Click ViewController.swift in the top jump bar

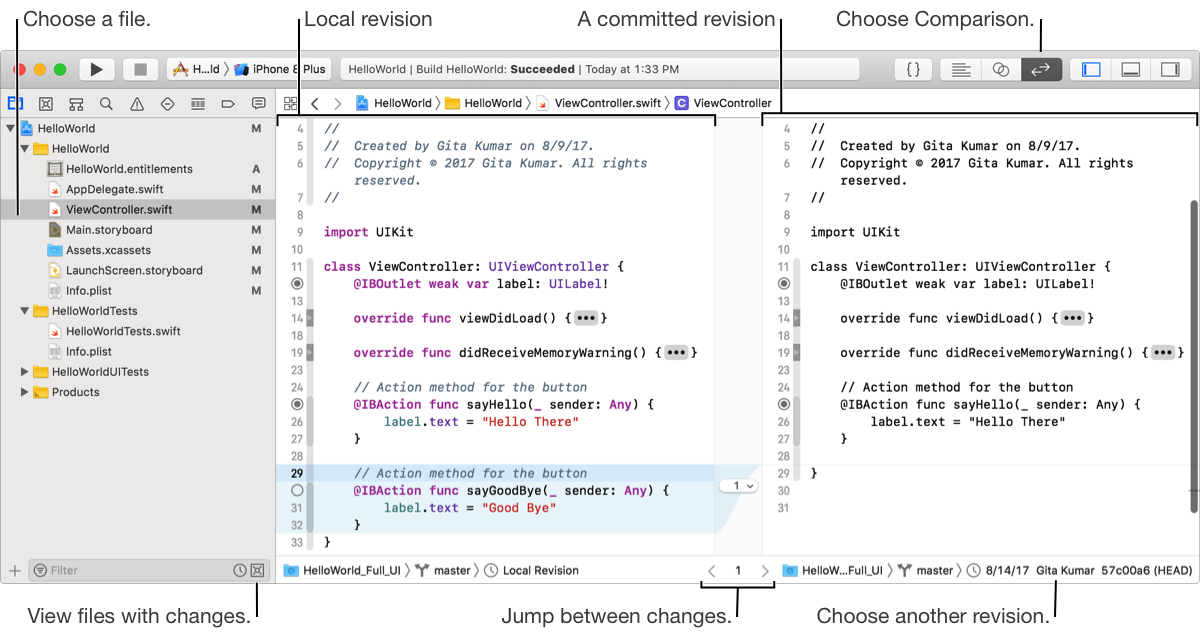point(598,103)
